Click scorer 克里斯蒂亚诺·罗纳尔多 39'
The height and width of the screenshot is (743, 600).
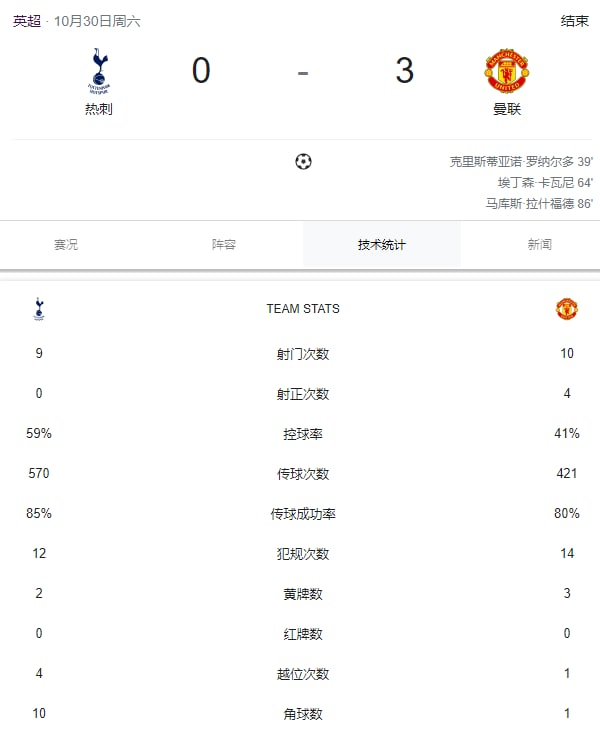pos(521,162)
